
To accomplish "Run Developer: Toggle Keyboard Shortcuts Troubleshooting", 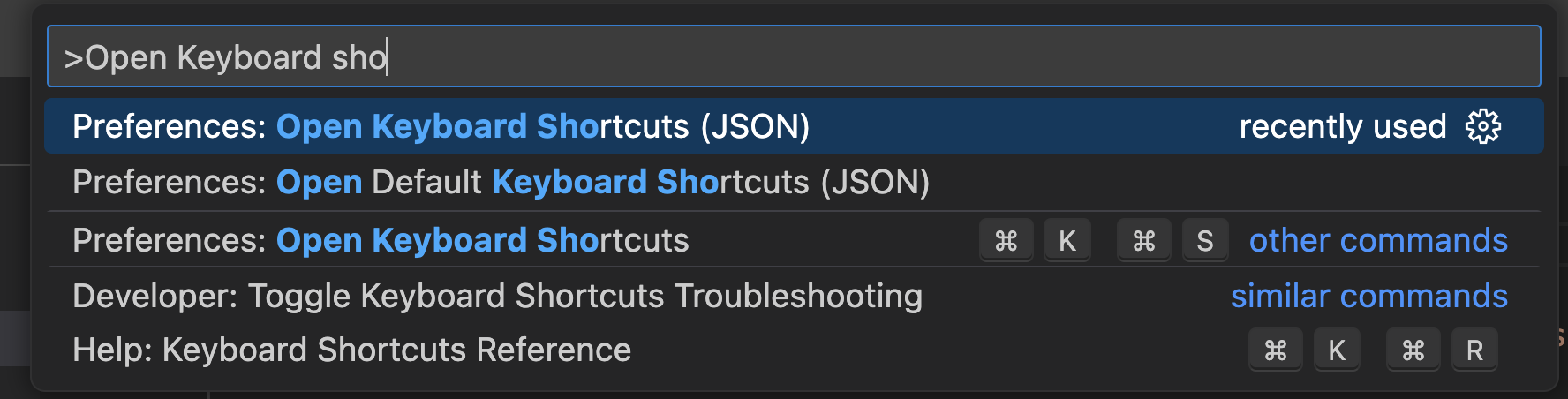I will click(x=794, y=296).
